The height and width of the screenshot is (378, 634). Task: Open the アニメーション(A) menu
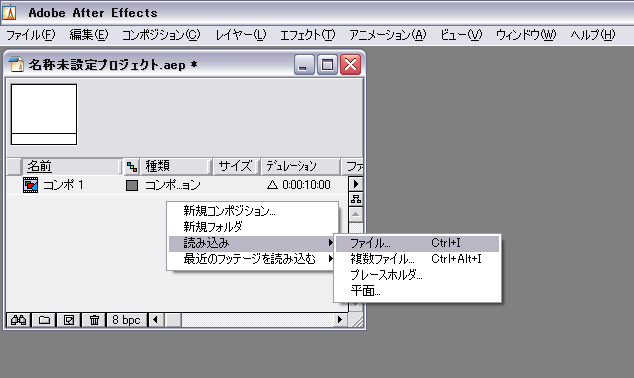388,35
